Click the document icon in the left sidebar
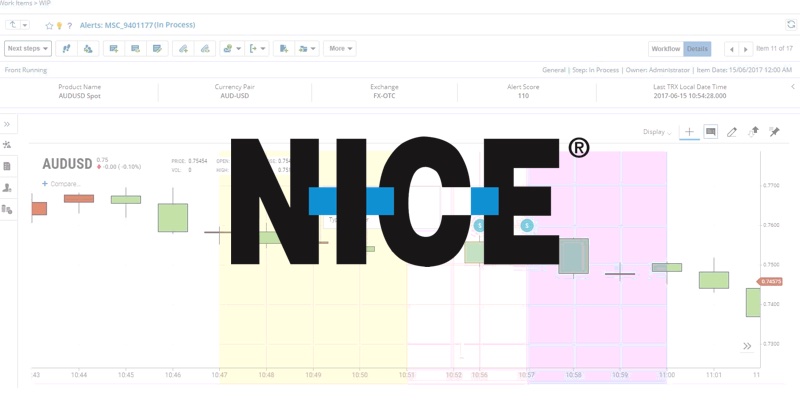The height and width of the screenshot is (400, 800). [8, 166]
